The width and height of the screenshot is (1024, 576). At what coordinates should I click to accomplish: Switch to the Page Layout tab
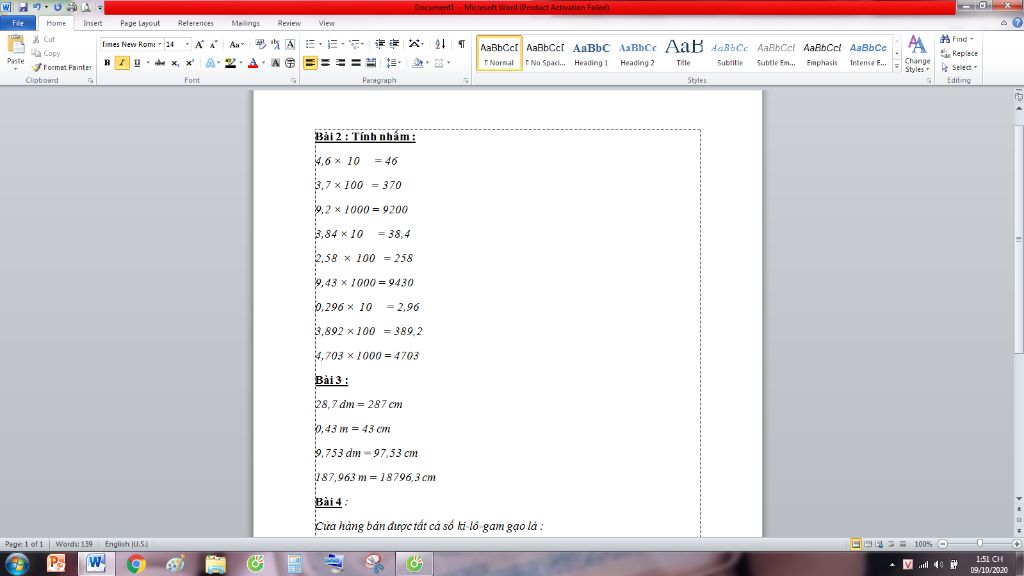(140, 23)
